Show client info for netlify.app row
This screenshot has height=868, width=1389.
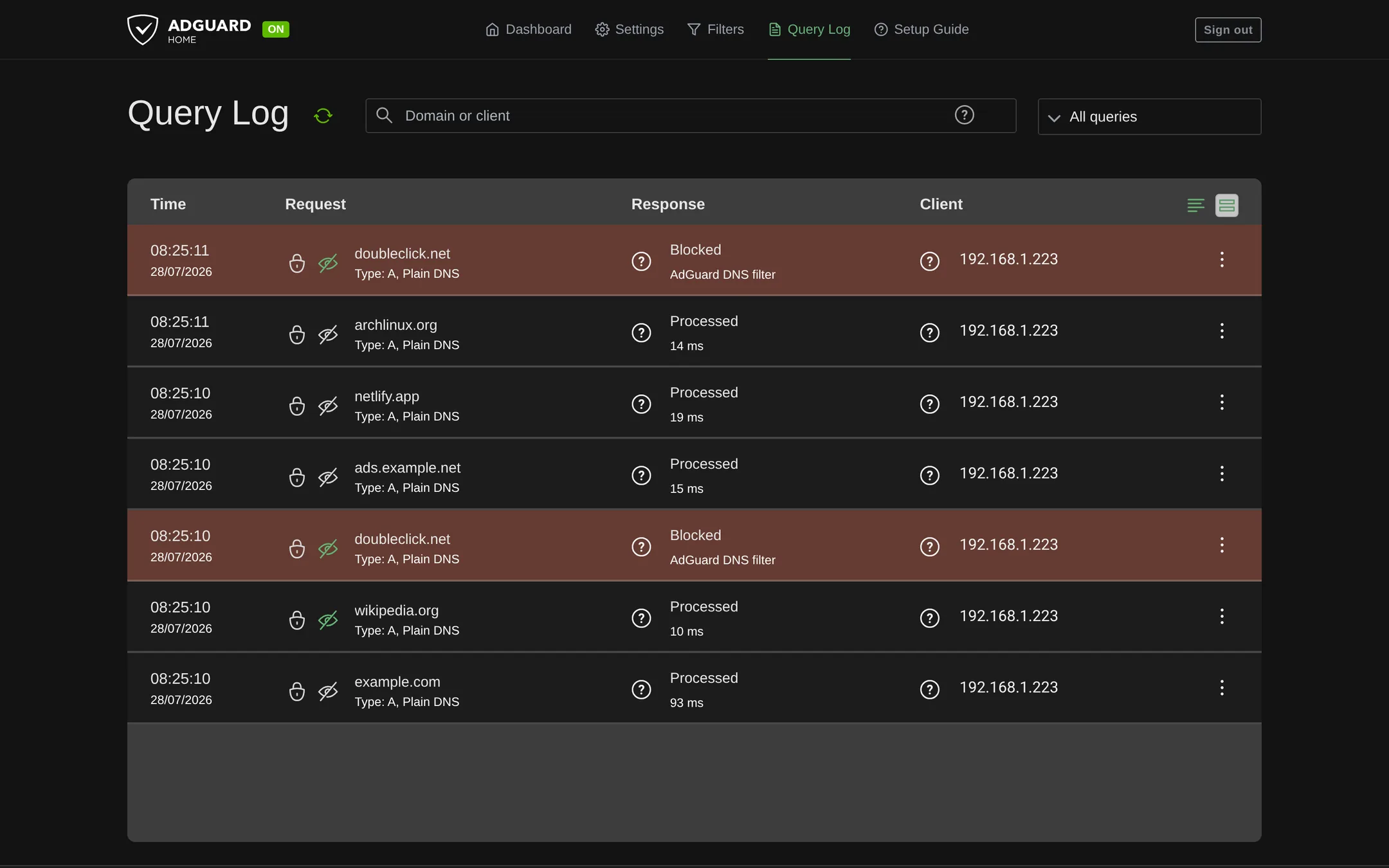(929, 404)
